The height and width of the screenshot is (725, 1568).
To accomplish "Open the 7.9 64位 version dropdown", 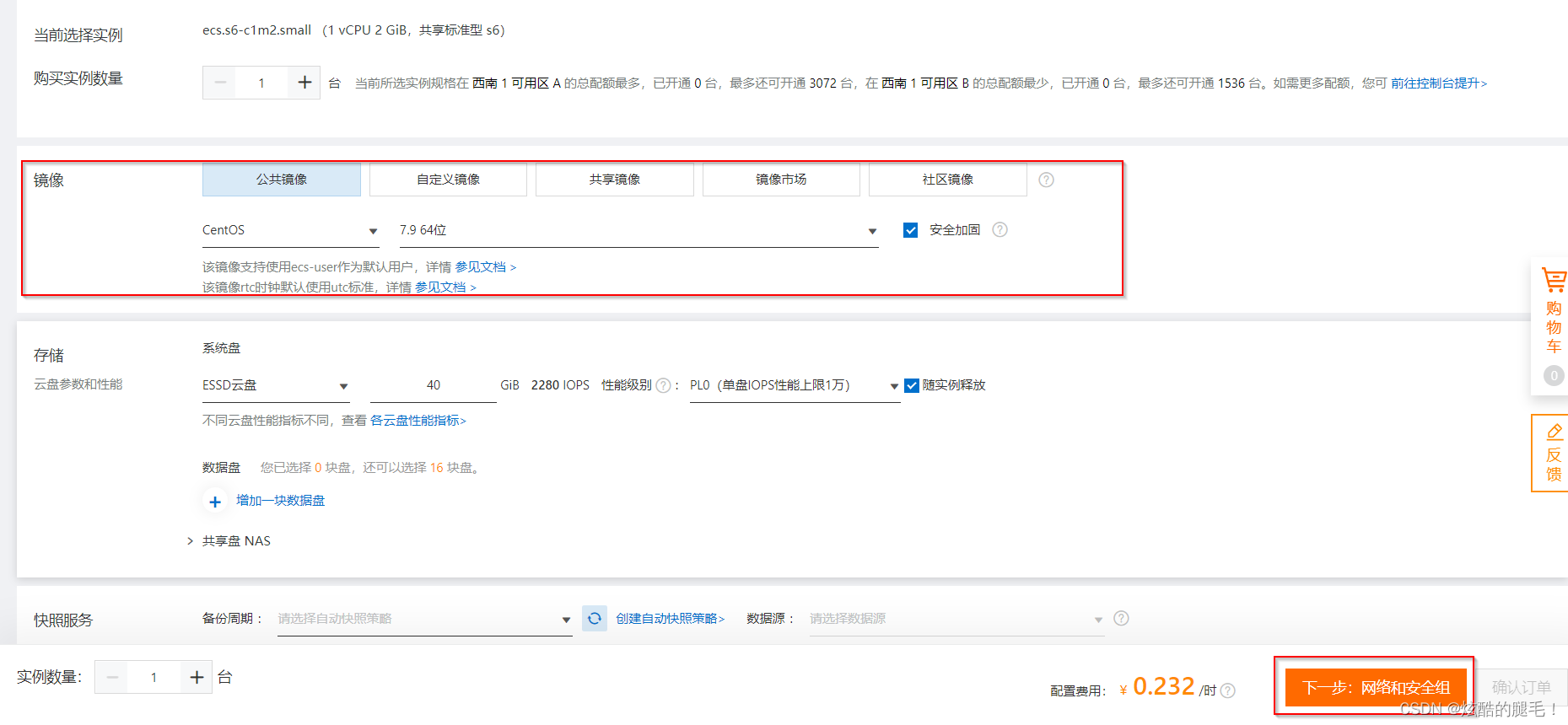I will (639, 230).
